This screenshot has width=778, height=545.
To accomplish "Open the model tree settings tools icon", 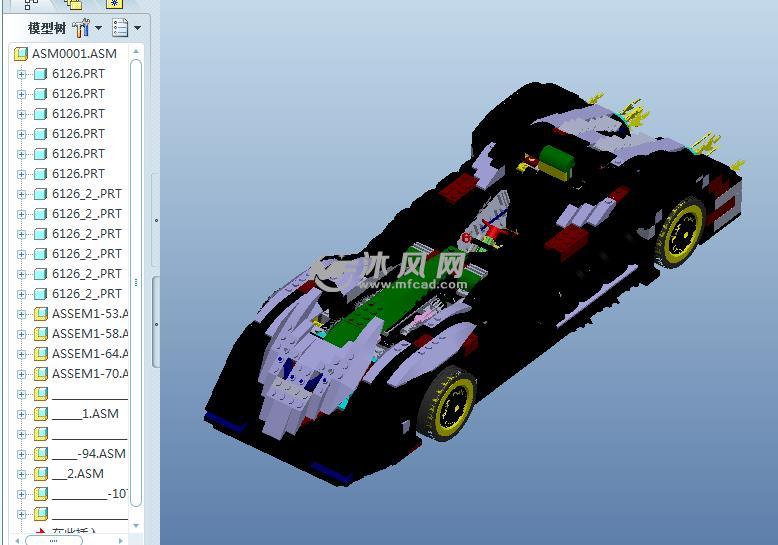I will click(x=81, y=28).
